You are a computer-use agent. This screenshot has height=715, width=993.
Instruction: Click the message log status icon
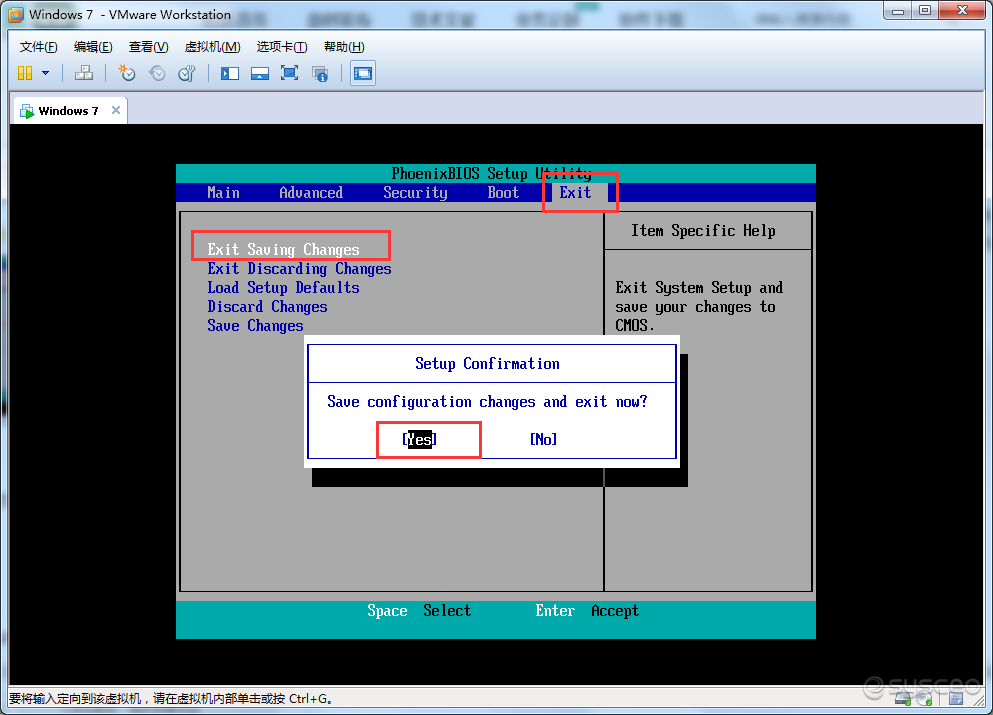(956, 699)
